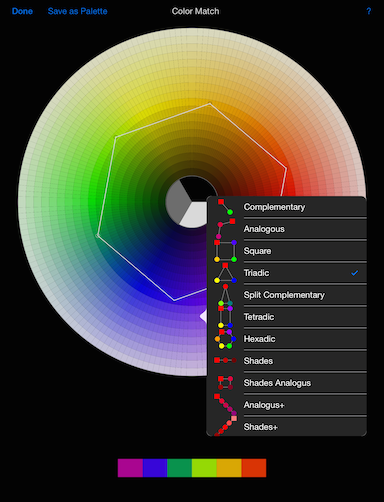
Task: Click the Shades+ diagram icon
Action: [x=225, y=426]
